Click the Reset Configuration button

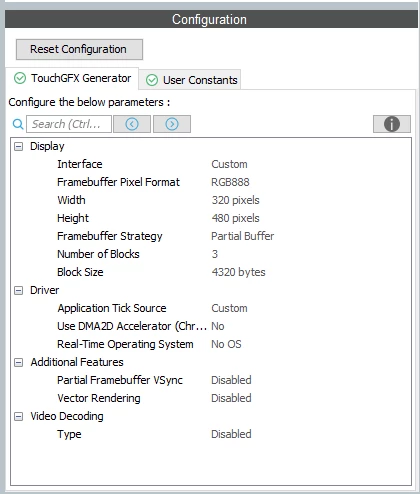(x=79, y=49)
